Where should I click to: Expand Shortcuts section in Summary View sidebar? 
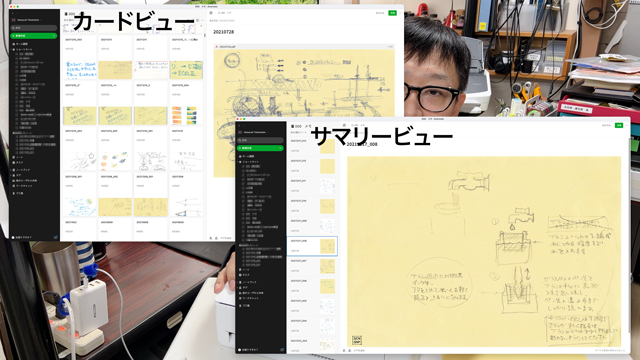238,162
